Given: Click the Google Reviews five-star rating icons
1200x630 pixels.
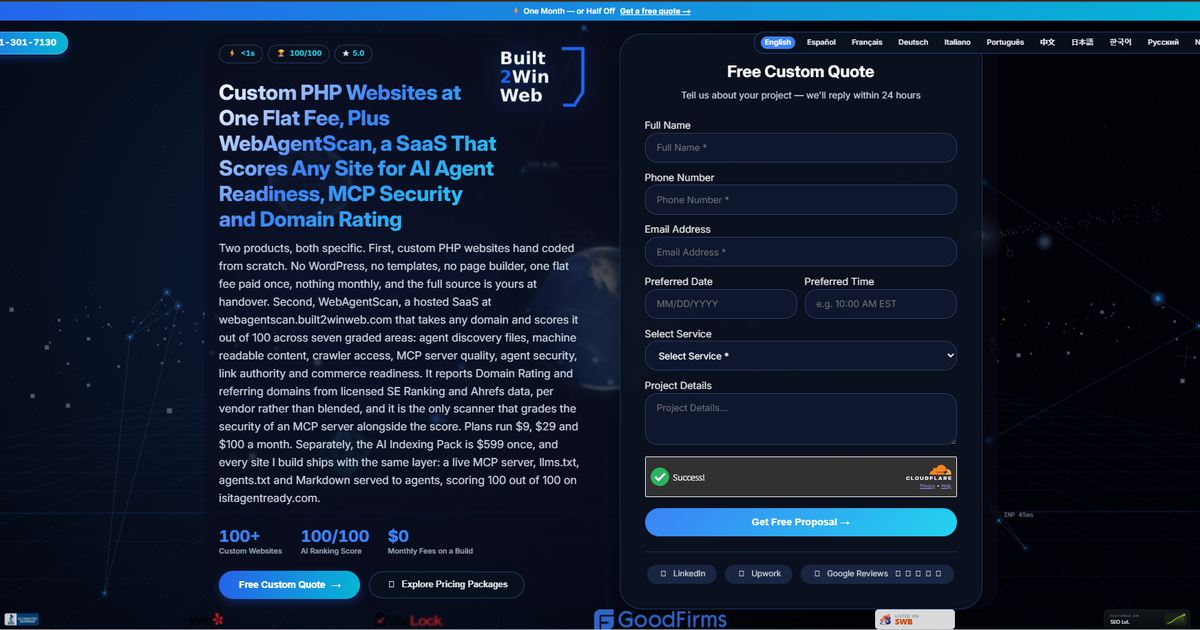Looking at the screenshot, I should pyautogui.click(x=917, y=574).
